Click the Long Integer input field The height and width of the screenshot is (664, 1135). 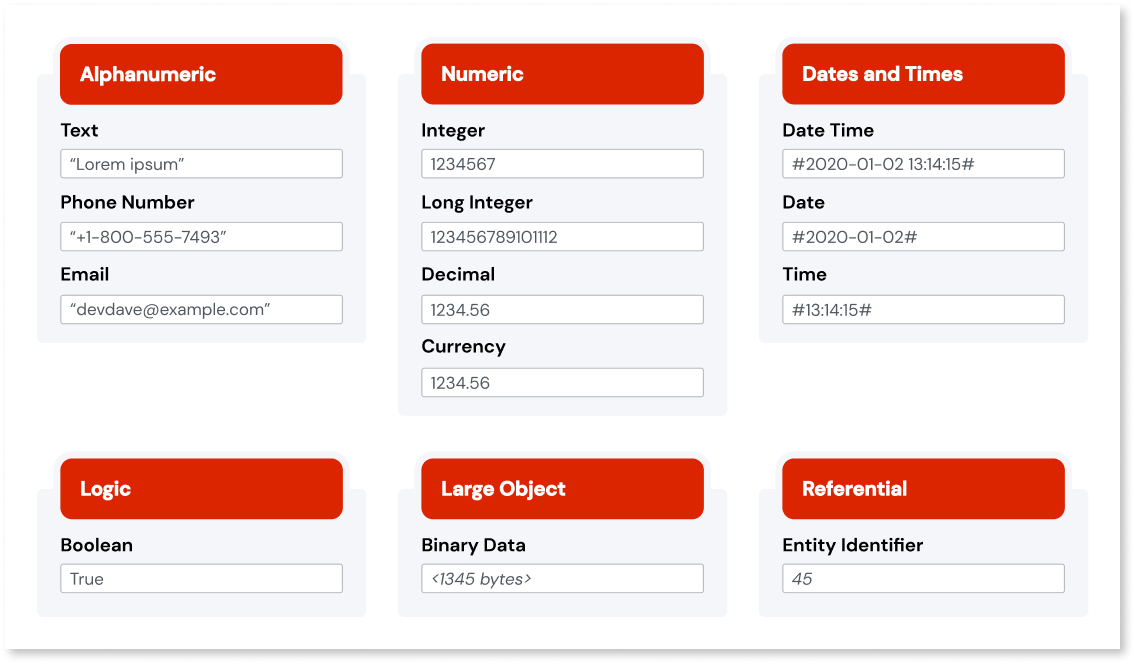[561, 236]
